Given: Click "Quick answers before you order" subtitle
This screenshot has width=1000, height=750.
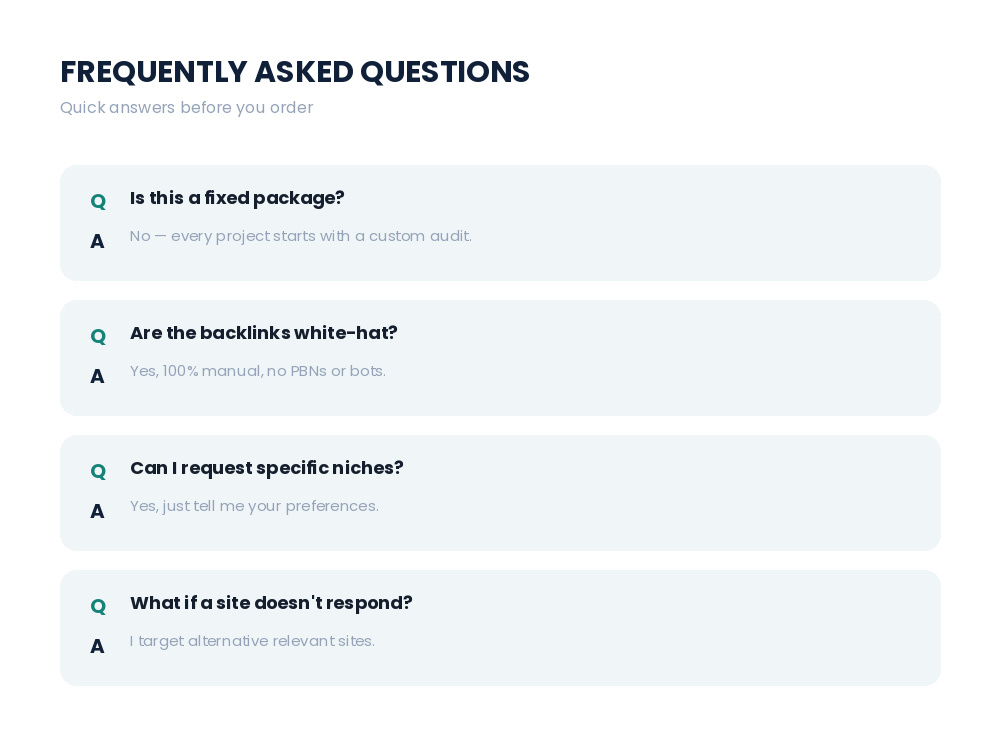Looking at the screenshot, I should [186, 108].
